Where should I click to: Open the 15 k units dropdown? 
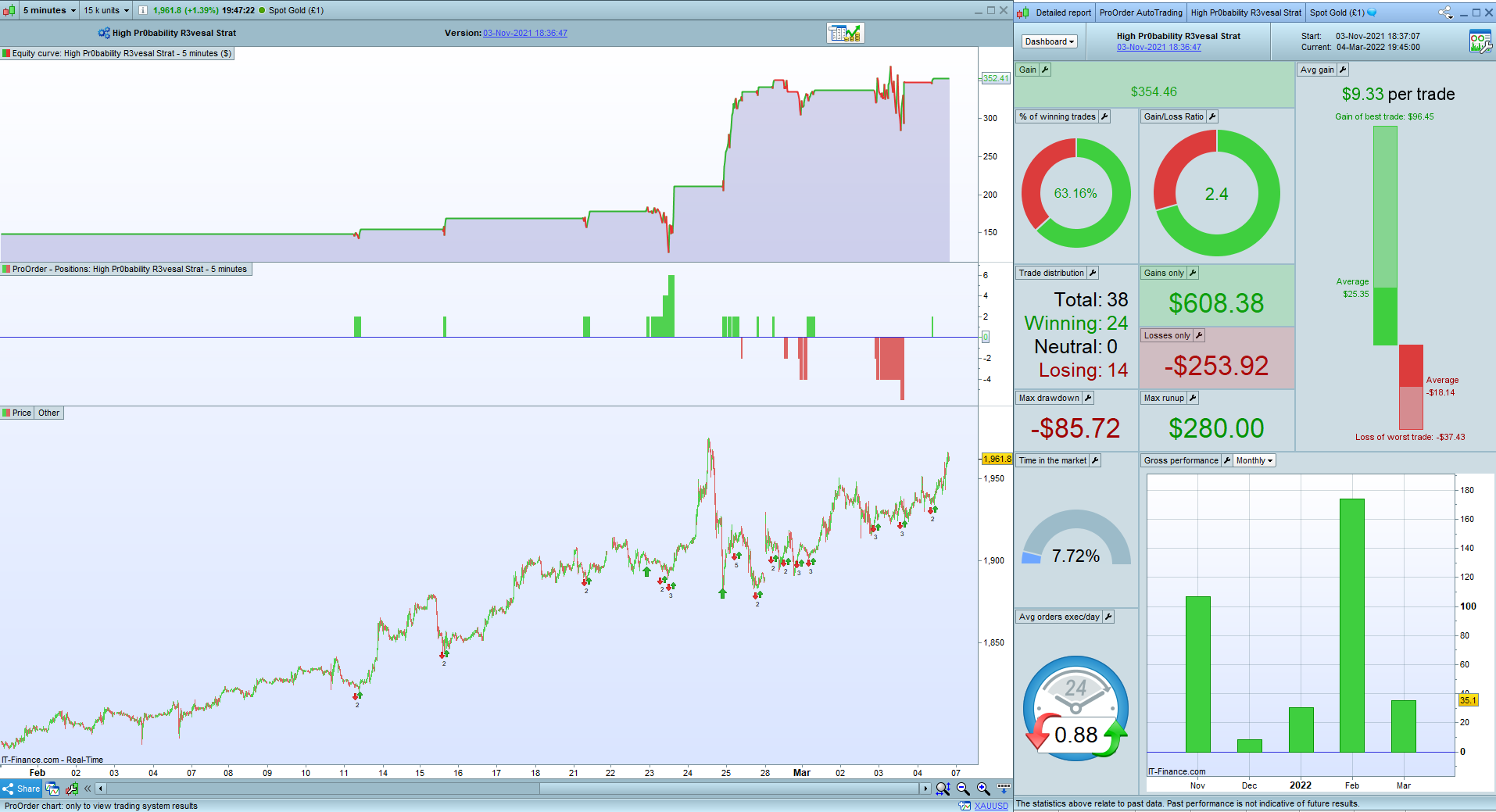click(x=106, y=10)
